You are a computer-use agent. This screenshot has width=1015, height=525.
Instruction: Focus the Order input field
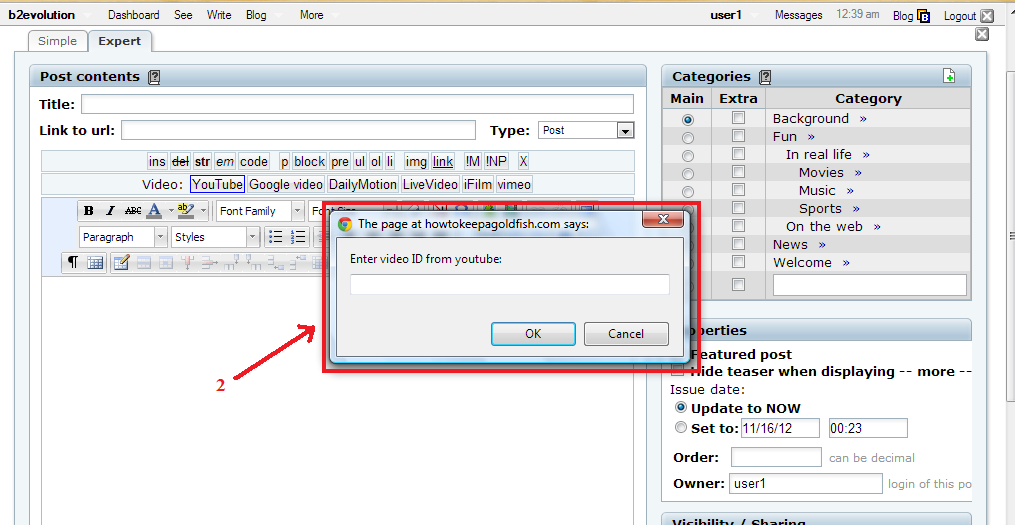click(x=776, y=457)
